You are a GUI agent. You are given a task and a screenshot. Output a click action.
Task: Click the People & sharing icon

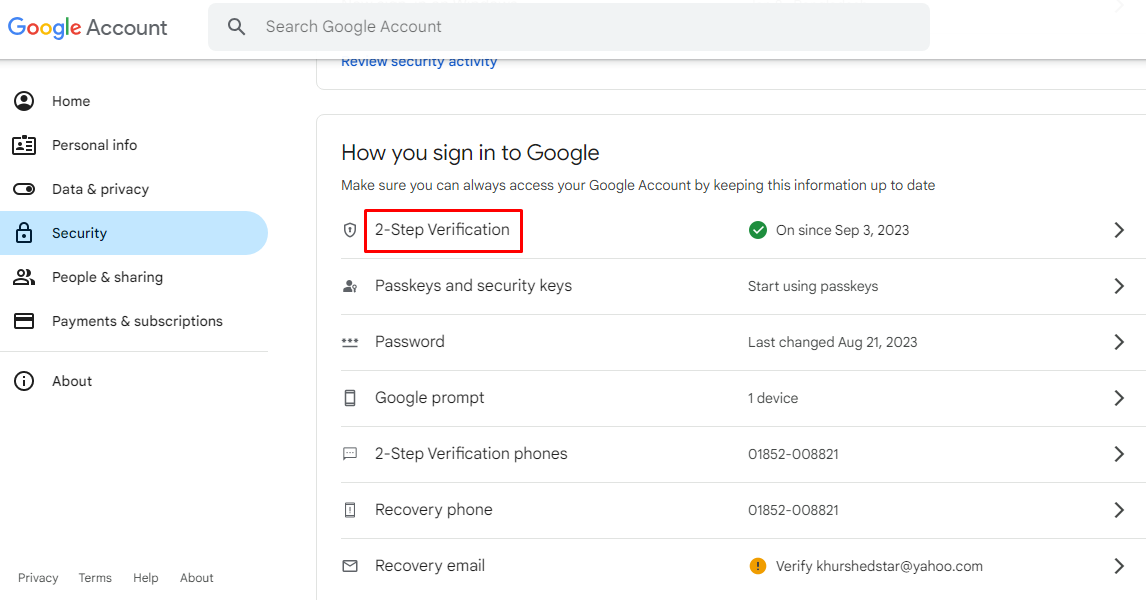coord(24,277)
